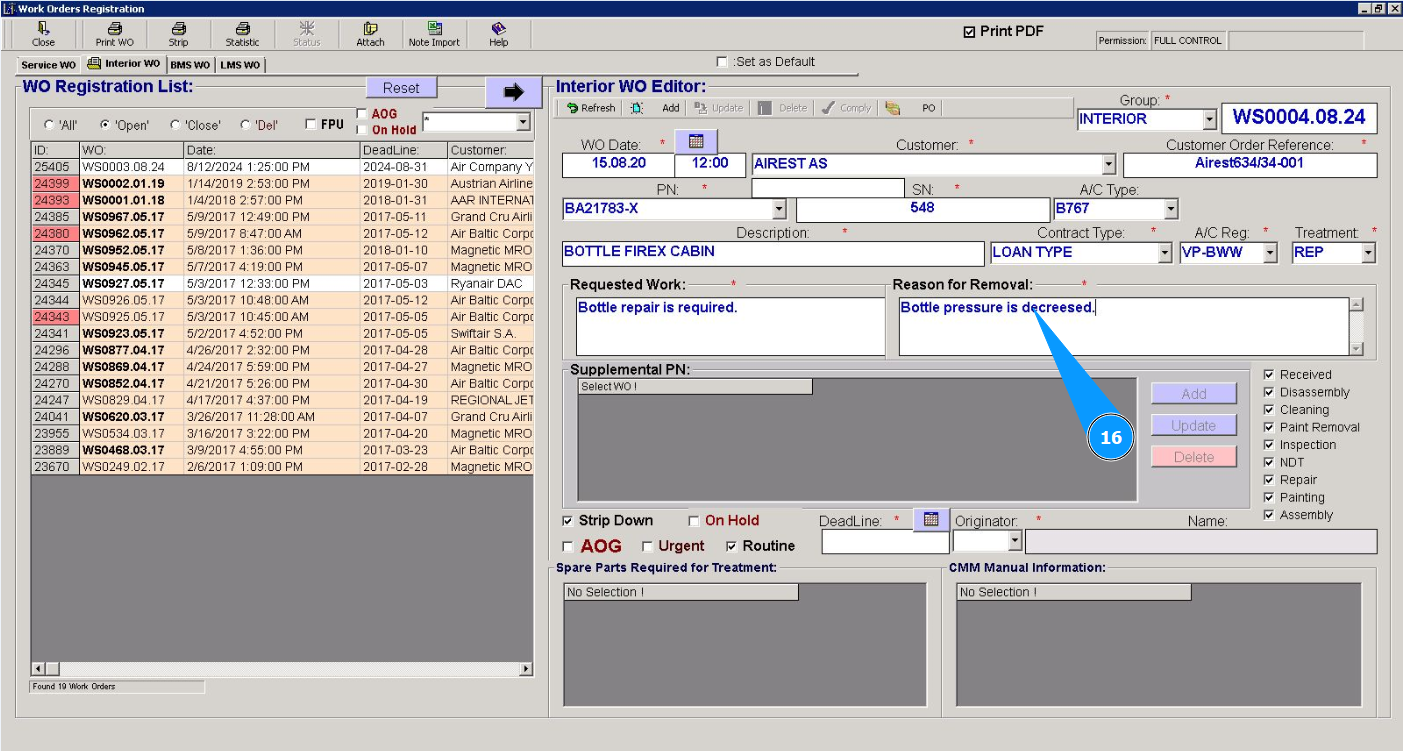Screen dimensions: 1403x751
Task: Open the Statistic toolbar icon
Action: pos(242,34)
